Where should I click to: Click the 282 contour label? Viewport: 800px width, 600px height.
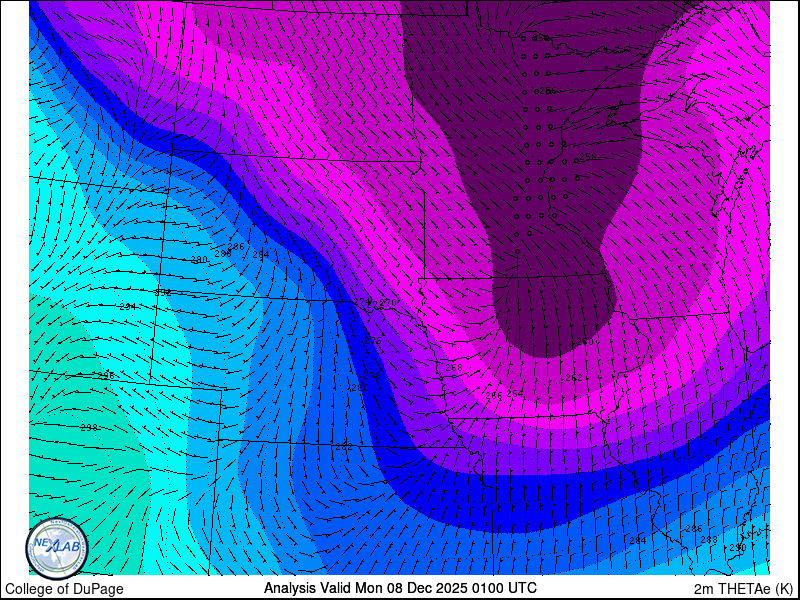pyautogui.click(x=344, y=447)
